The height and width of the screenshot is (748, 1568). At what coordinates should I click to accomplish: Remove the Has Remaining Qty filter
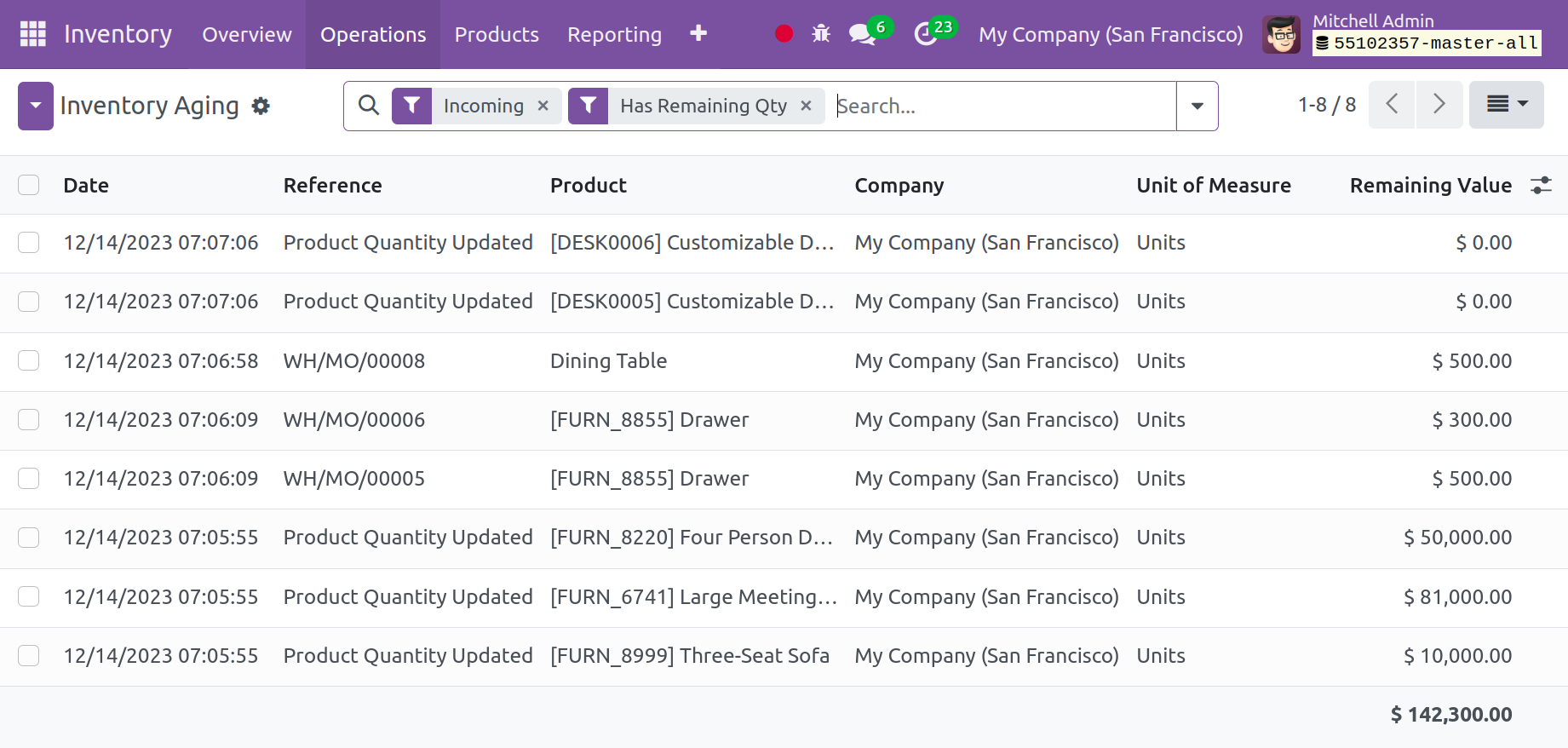coord(806,106)
